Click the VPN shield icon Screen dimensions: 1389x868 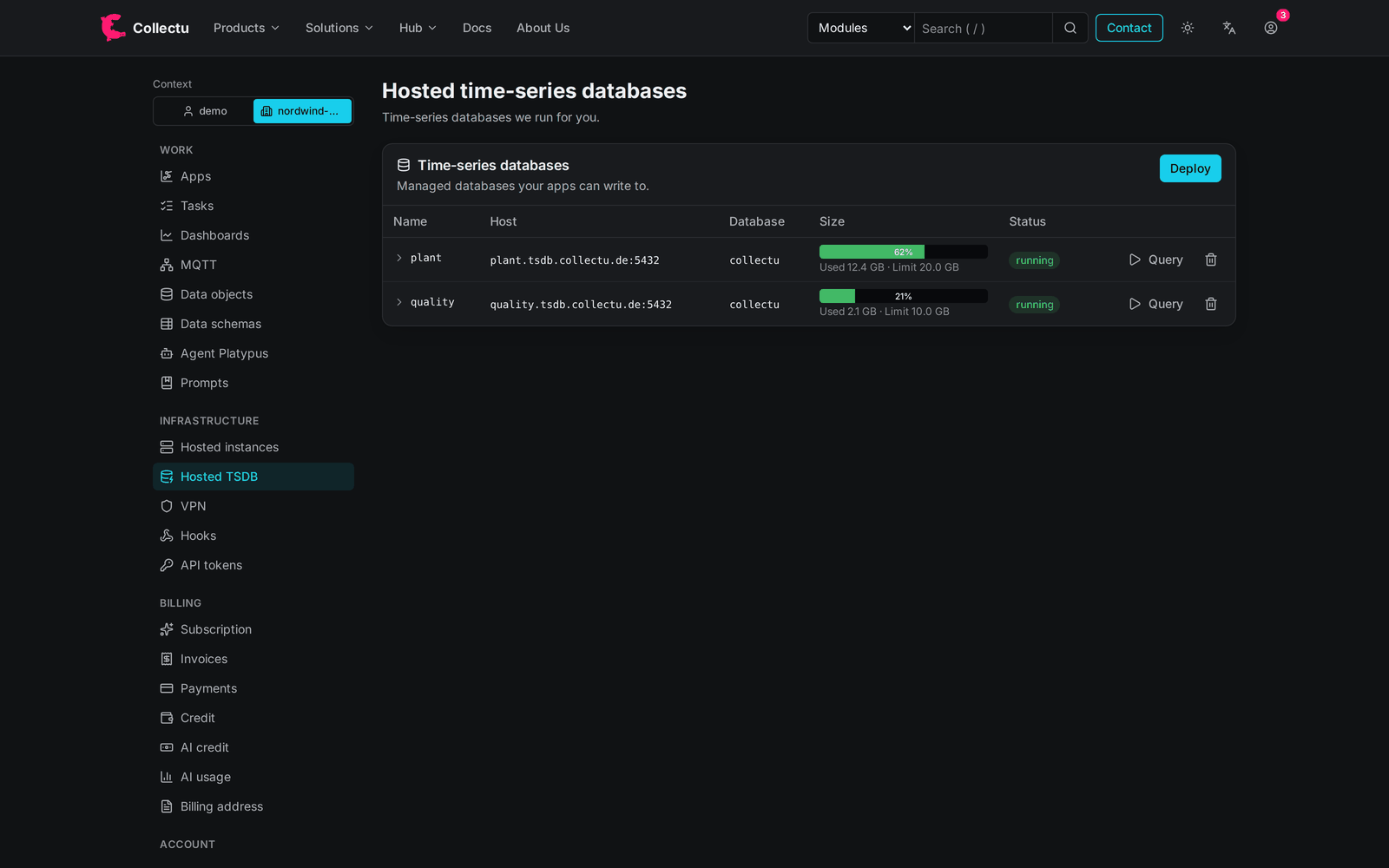(167, 506)
